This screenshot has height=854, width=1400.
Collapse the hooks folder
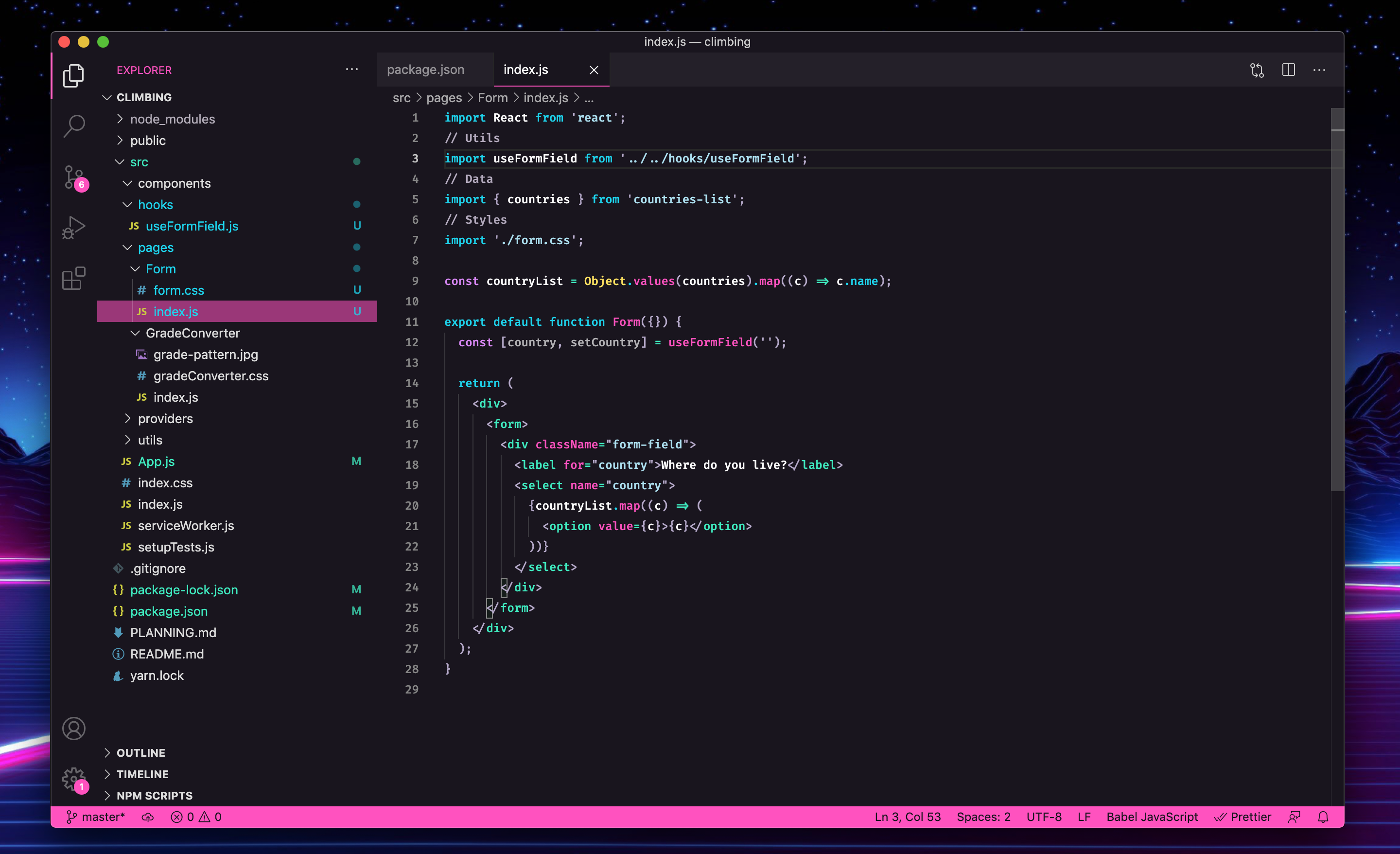point(155,205)
